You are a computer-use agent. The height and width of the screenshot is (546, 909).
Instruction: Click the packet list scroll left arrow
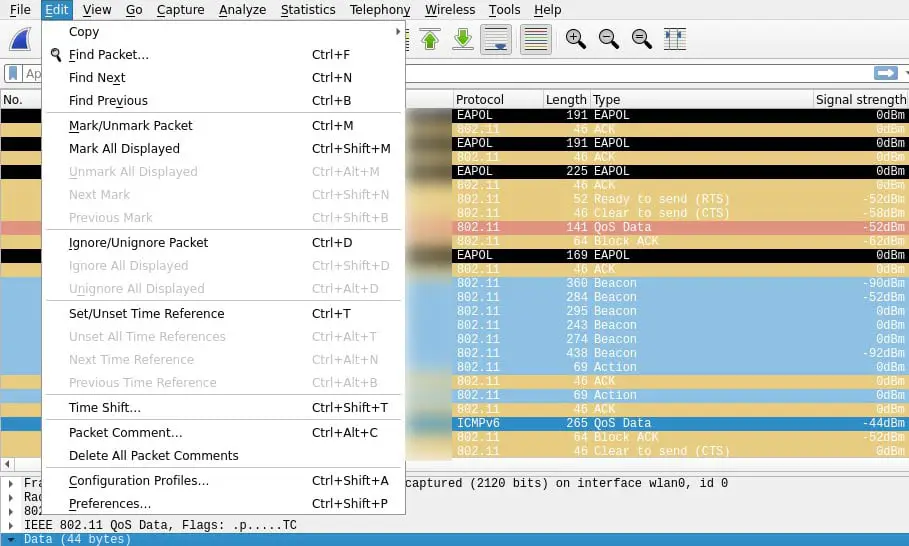click(7, 464)
